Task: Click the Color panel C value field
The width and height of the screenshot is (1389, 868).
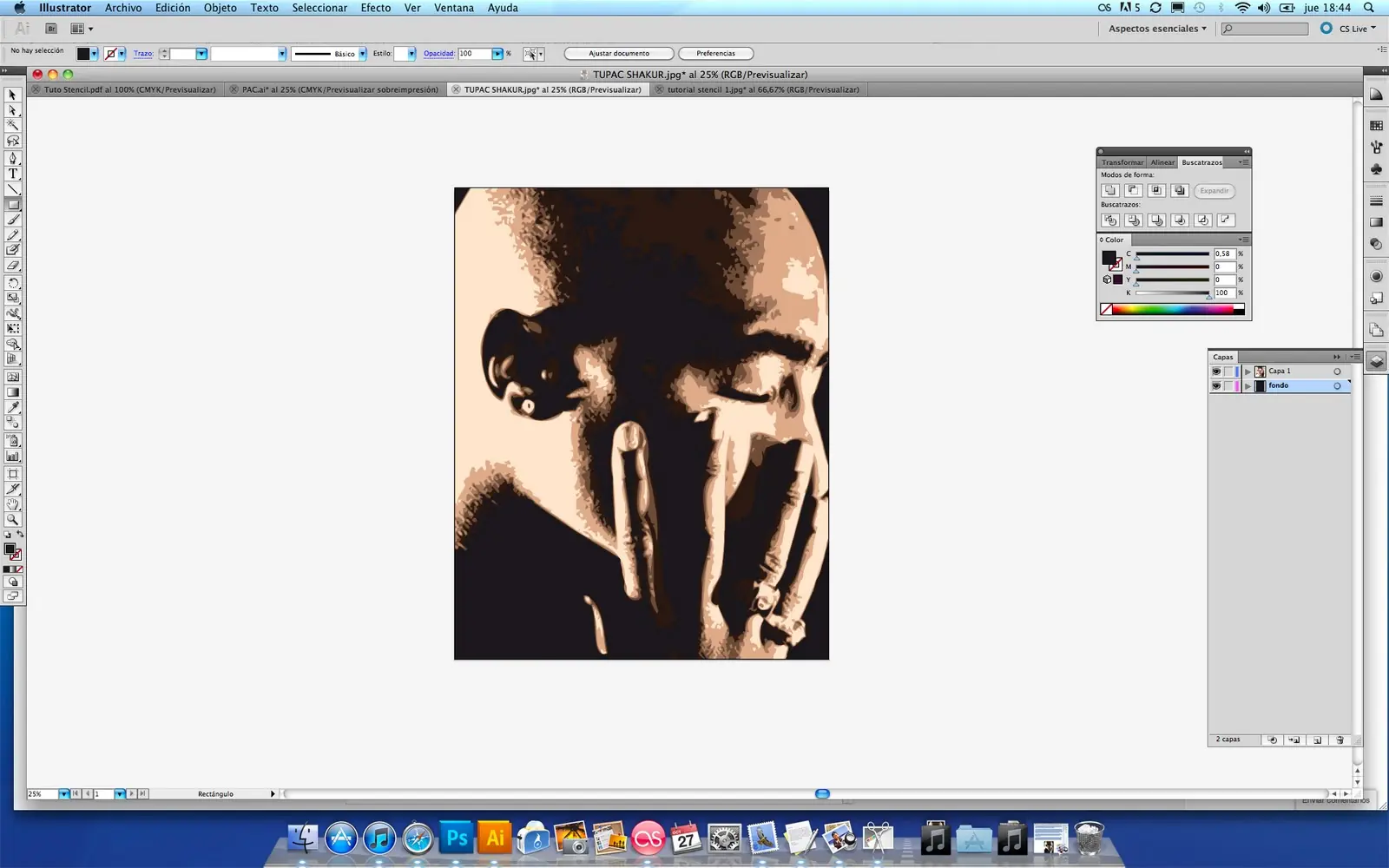Action: click(x=1224, y=253)
